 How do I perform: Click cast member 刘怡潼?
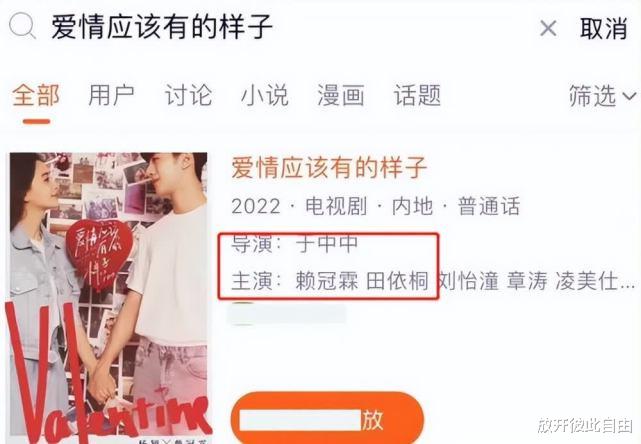tap(468, 281)
